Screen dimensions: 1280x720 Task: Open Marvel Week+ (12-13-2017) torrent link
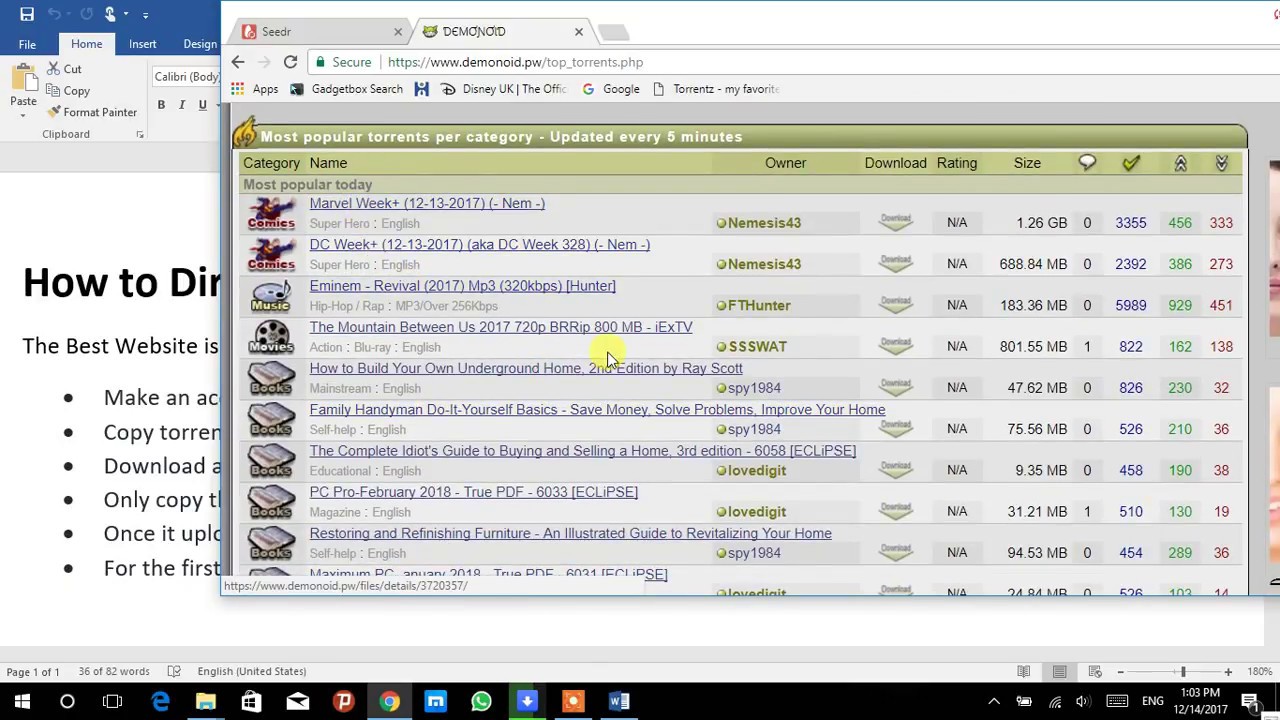click(427, 203)
